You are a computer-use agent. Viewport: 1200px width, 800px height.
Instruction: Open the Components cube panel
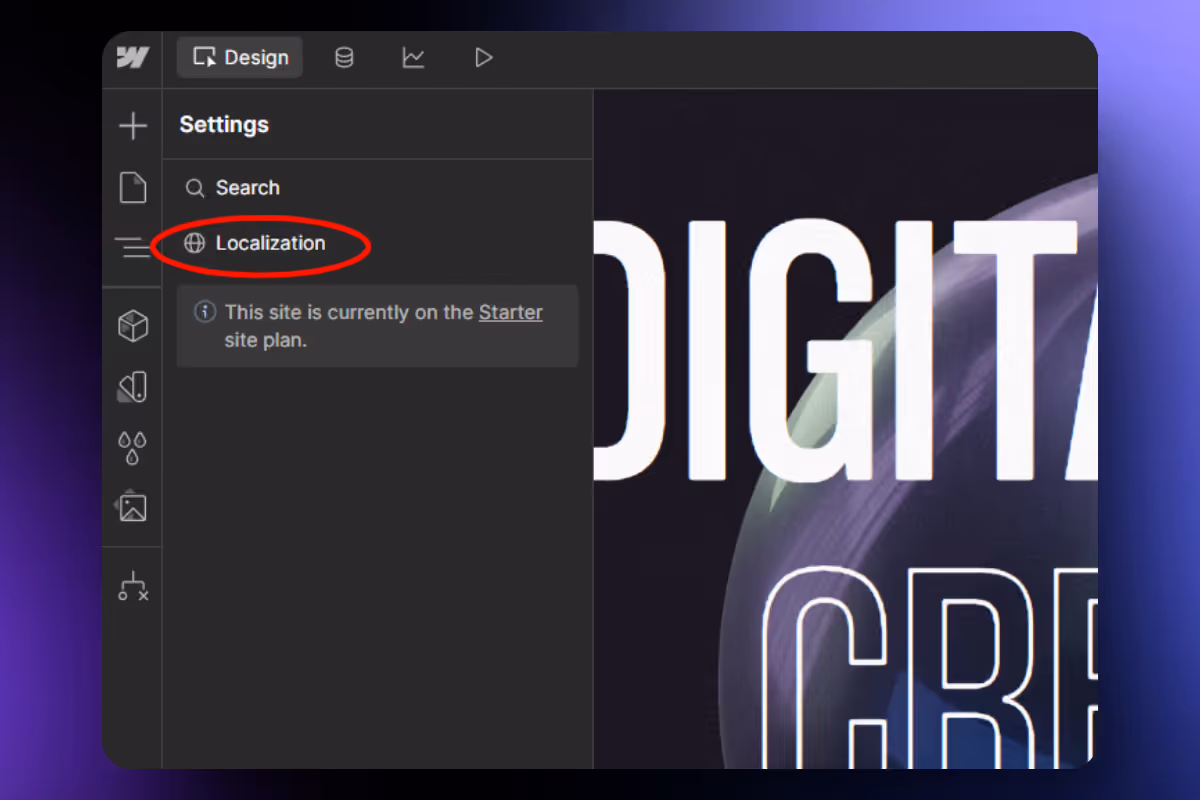[133, 326]
